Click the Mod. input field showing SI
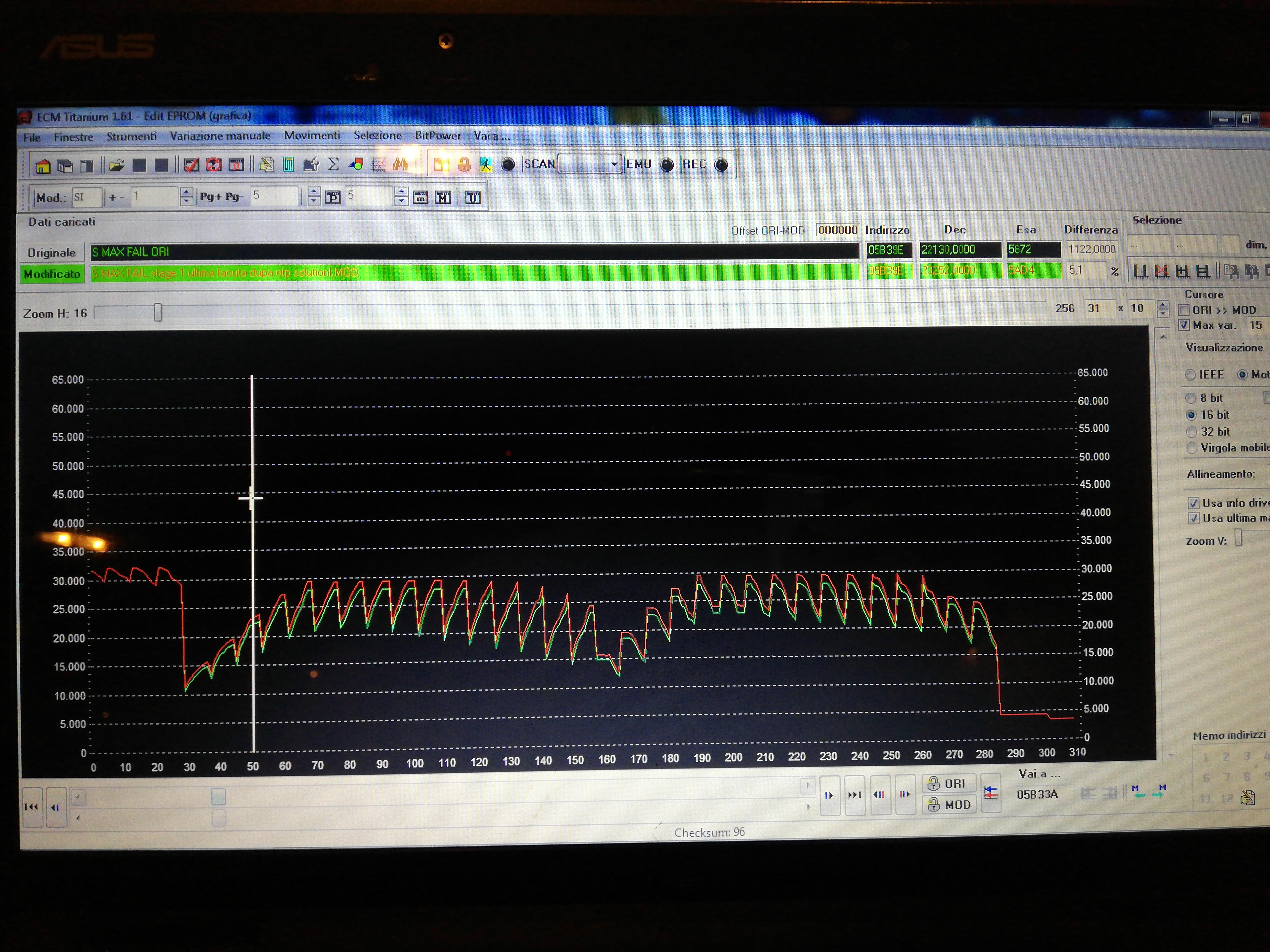The width and height of the screenshot is (1270, 952). [87, 198]
